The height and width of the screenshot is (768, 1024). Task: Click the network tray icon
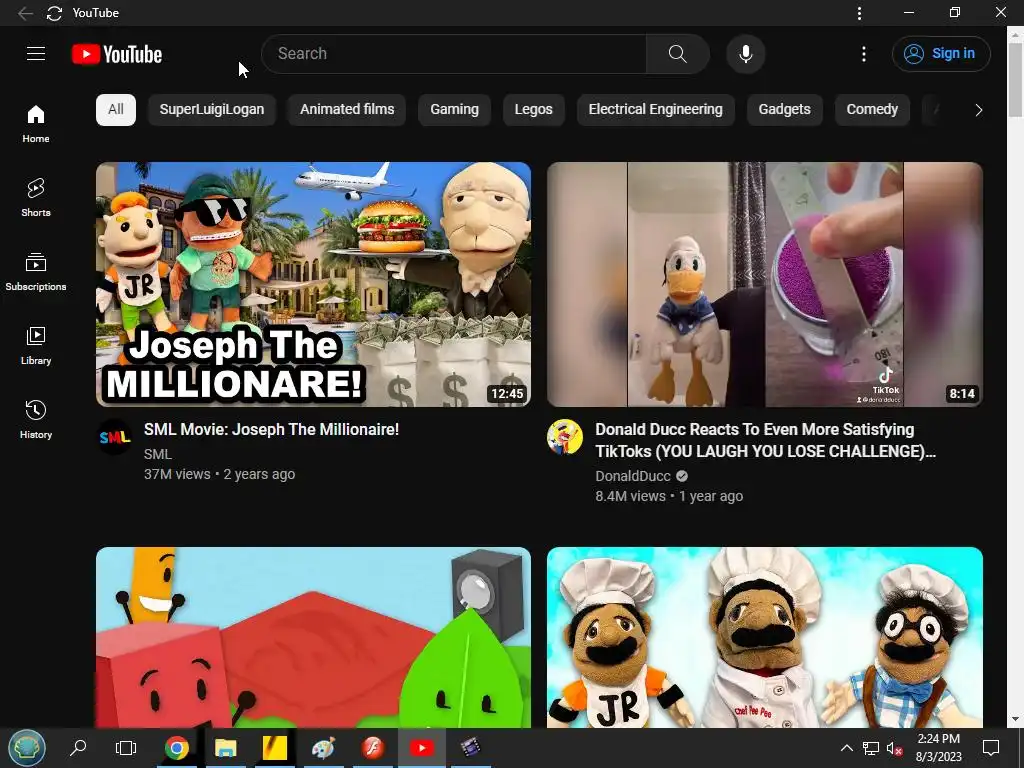[871, 748]
